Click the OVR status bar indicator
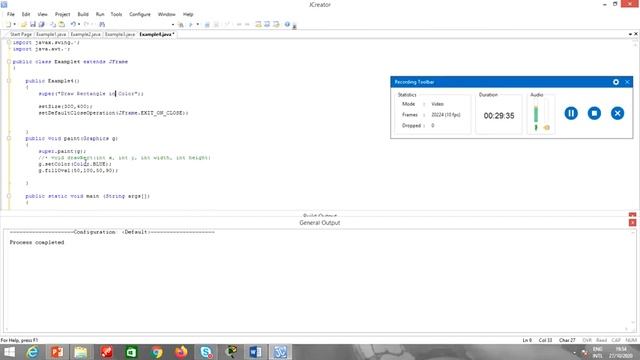Screen dimensions: 640x360 point(587,340)
